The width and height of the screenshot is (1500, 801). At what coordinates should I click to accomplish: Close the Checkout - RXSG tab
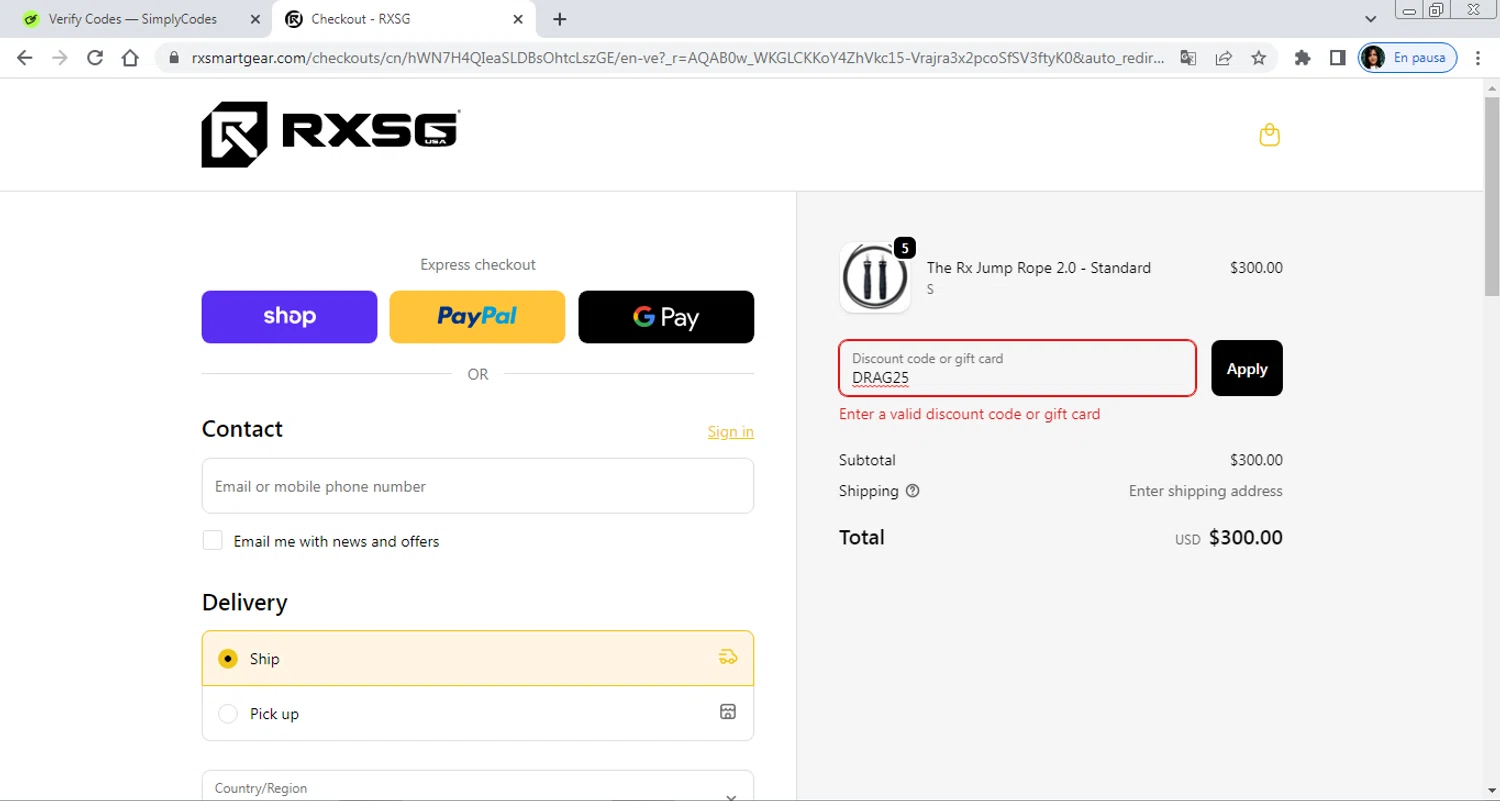pos(518,19)
